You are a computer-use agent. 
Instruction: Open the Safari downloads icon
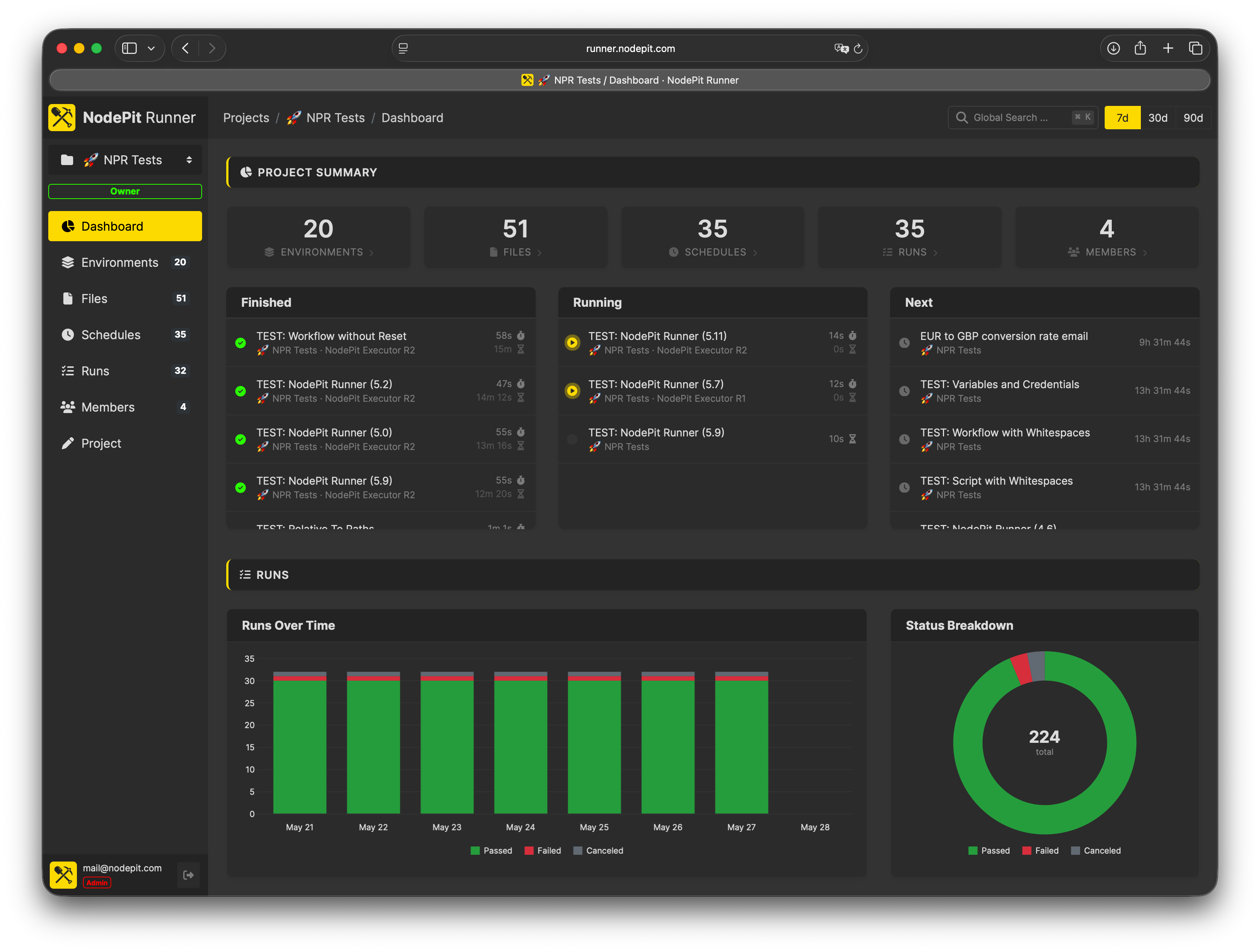(1114, 48)
